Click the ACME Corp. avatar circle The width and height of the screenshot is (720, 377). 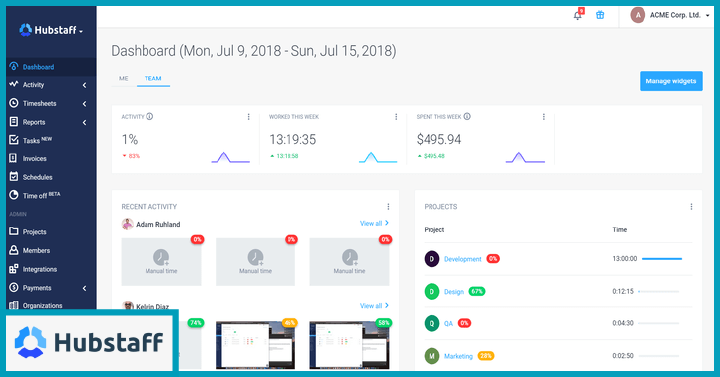click(637, 15)
